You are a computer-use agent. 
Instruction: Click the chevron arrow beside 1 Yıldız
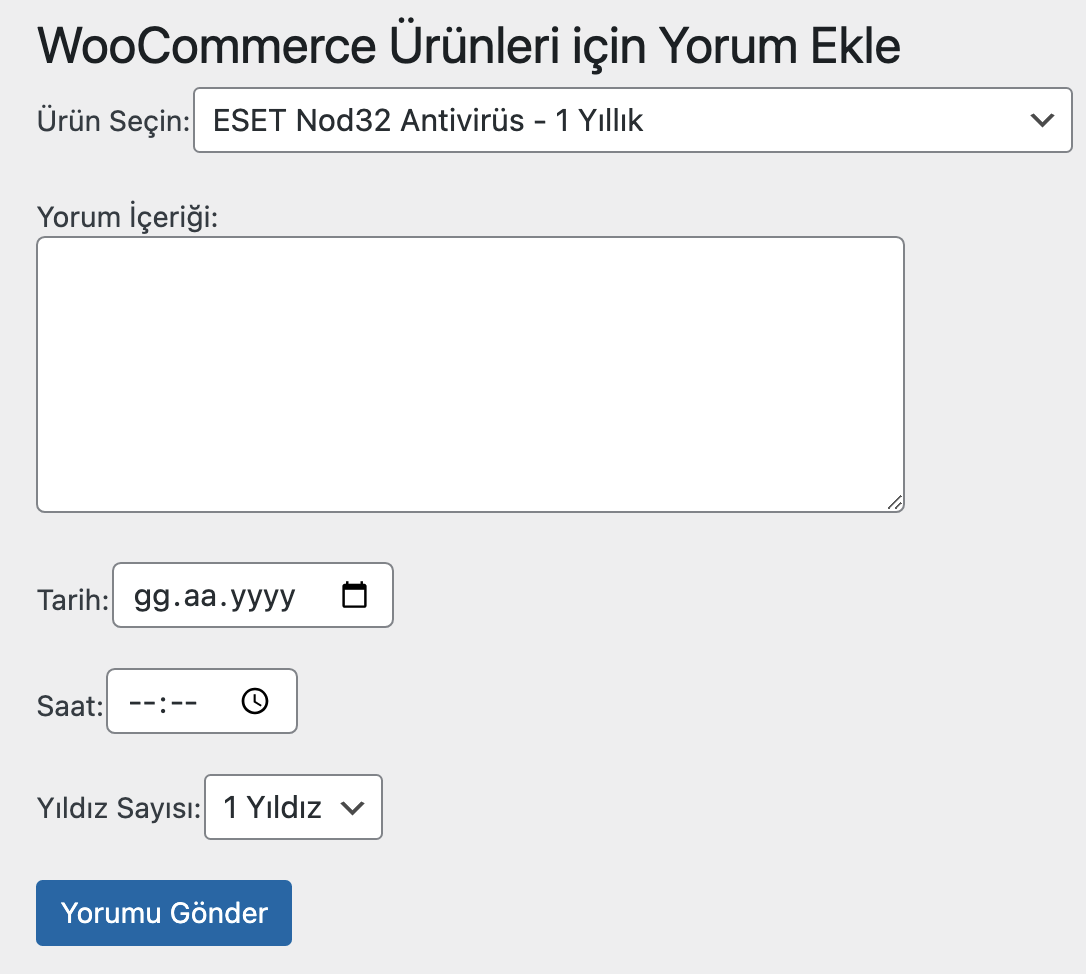pyautogui.click(x=352, y=808)
